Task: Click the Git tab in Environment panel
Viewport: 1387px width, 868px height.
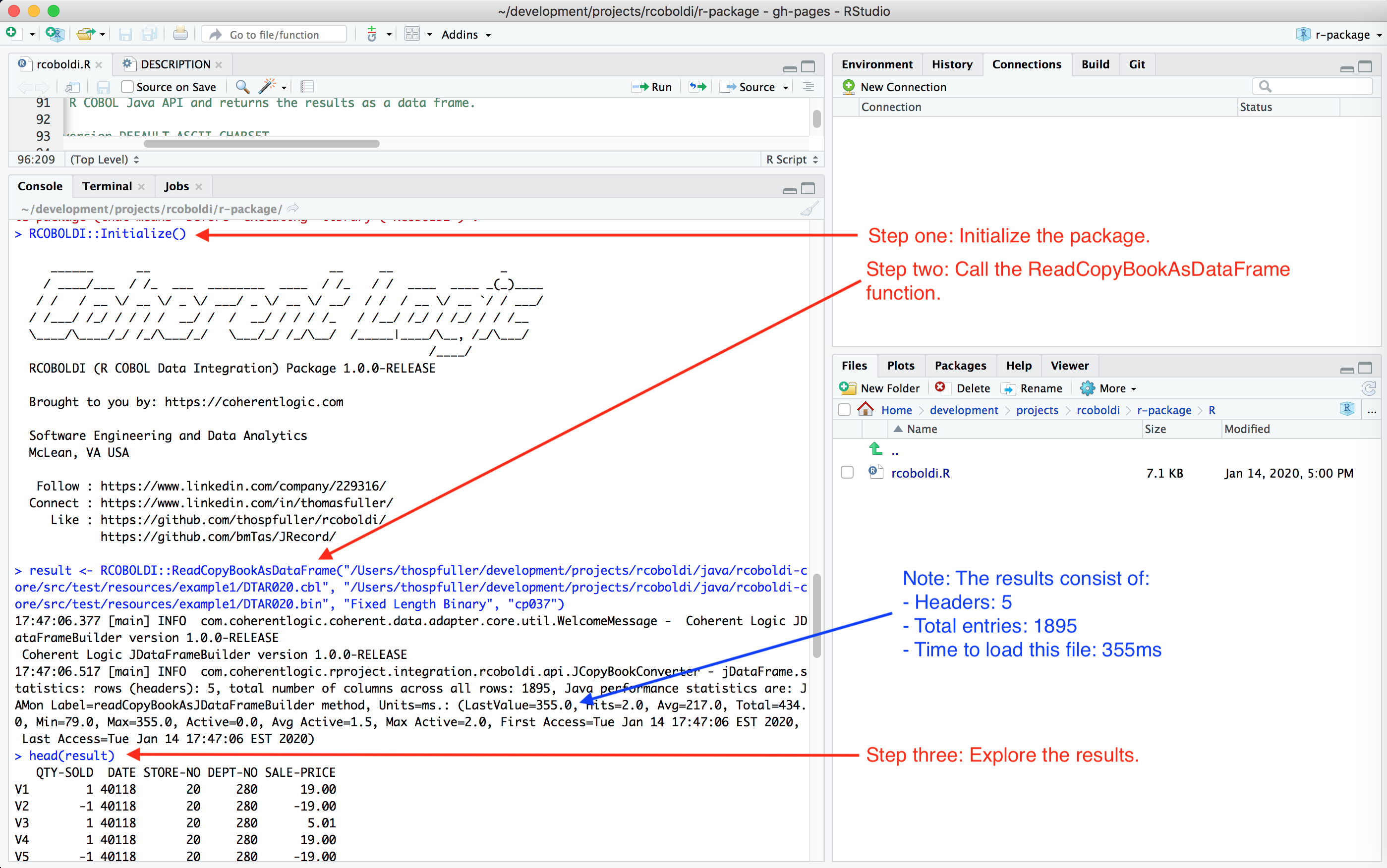Action: click(1134, 65)
